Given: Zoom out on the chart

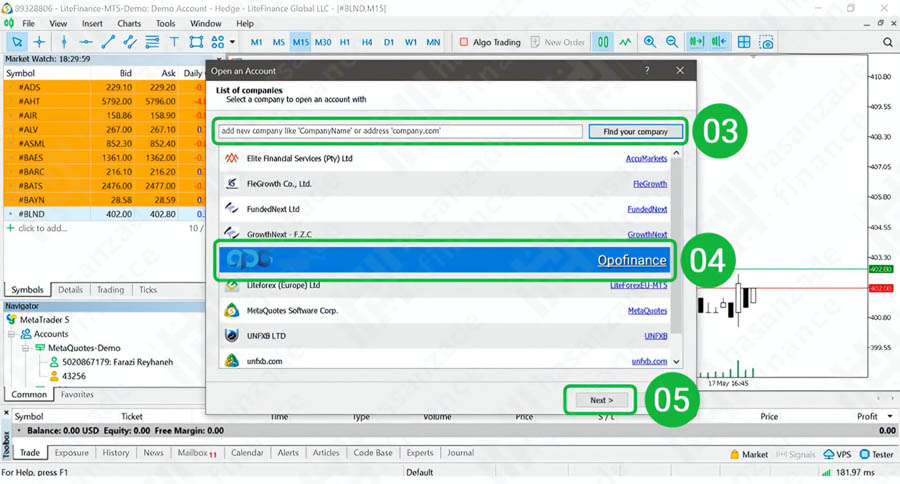Looking at the screenshot, I should coord(672,42).
